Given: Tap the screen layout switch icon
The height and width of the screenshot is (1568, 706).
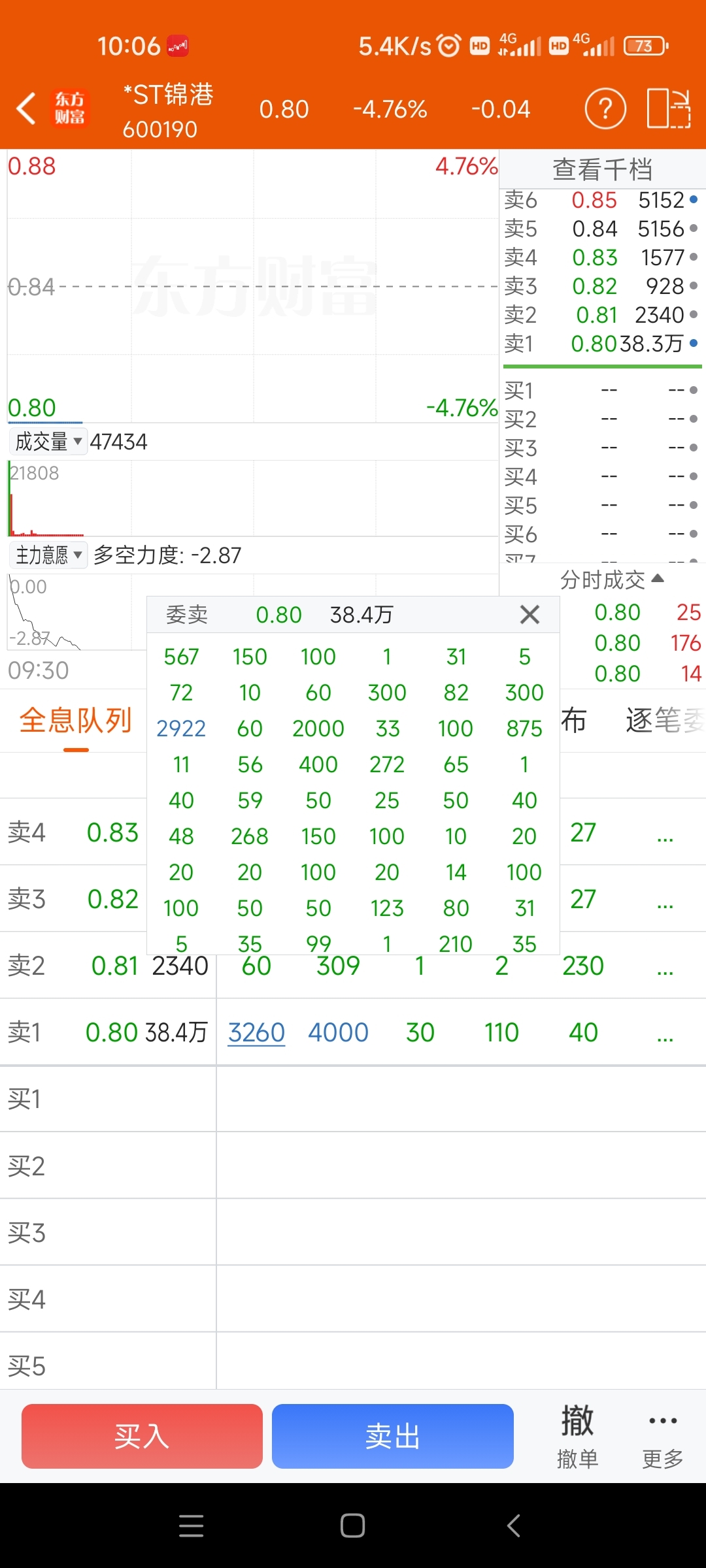Looking at the screenshot, I should 668,108.
